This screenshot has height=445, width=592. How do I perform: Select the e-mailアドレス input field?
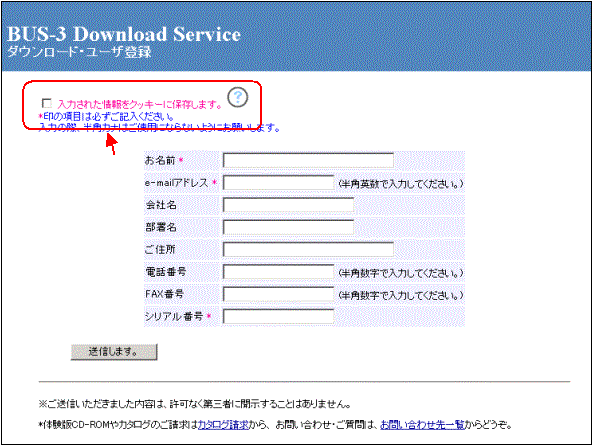[x=278, y=183]
